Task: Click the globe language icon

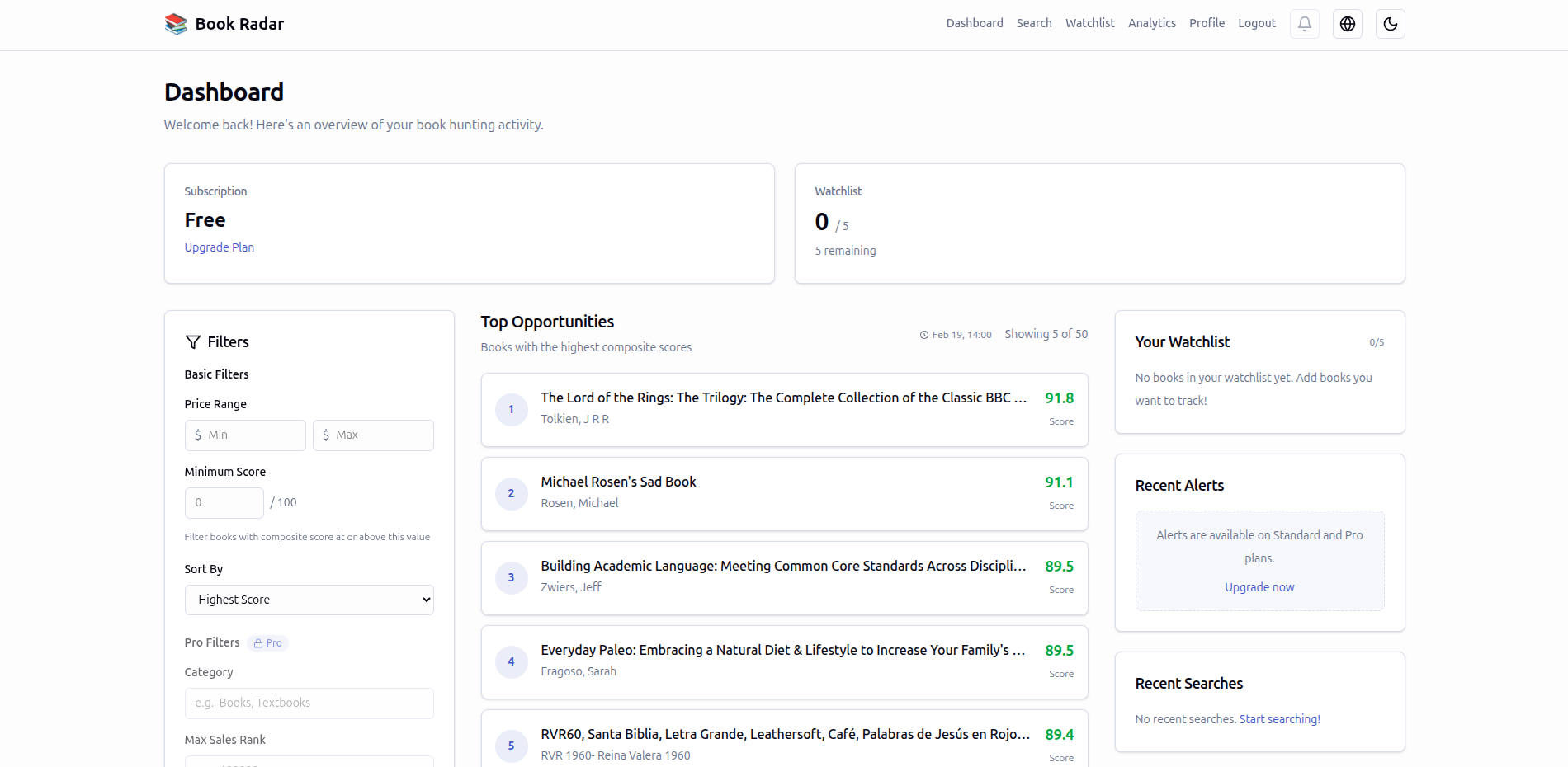Action: pos(1347,24)
